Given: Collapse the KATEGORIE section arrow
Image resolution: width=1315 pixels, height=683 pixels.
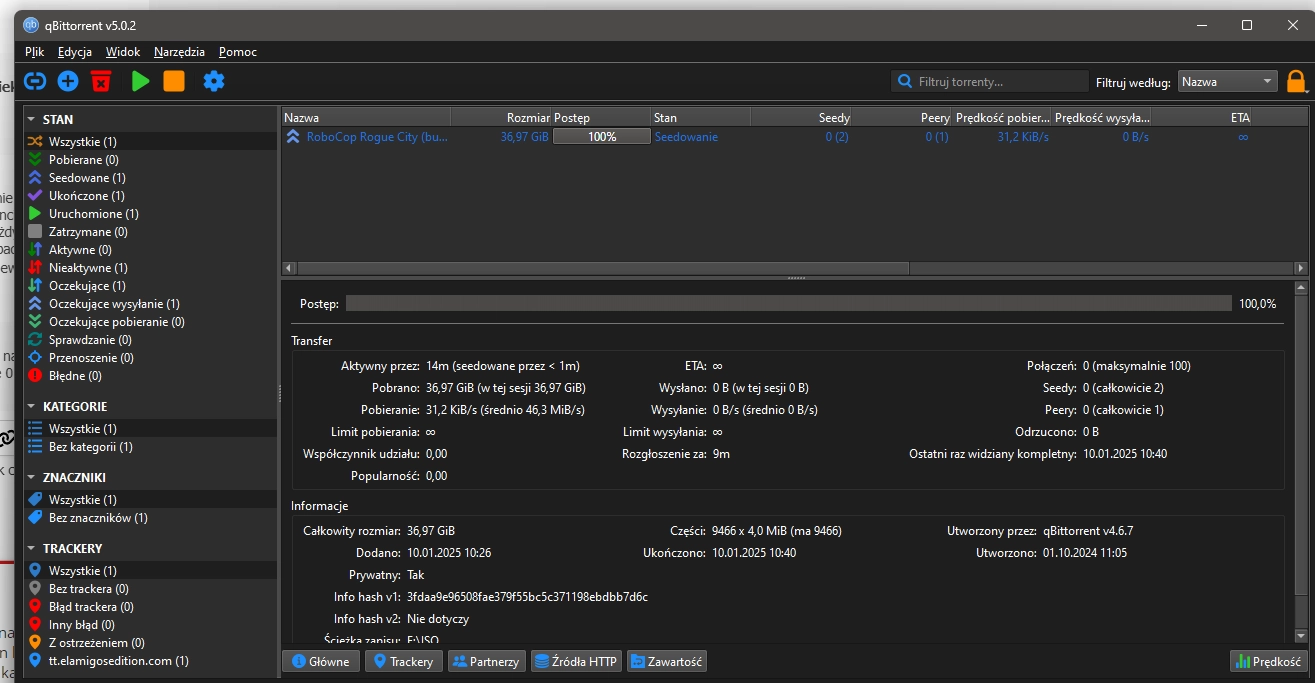Looking at the screenshot, I should pos(32,406).
